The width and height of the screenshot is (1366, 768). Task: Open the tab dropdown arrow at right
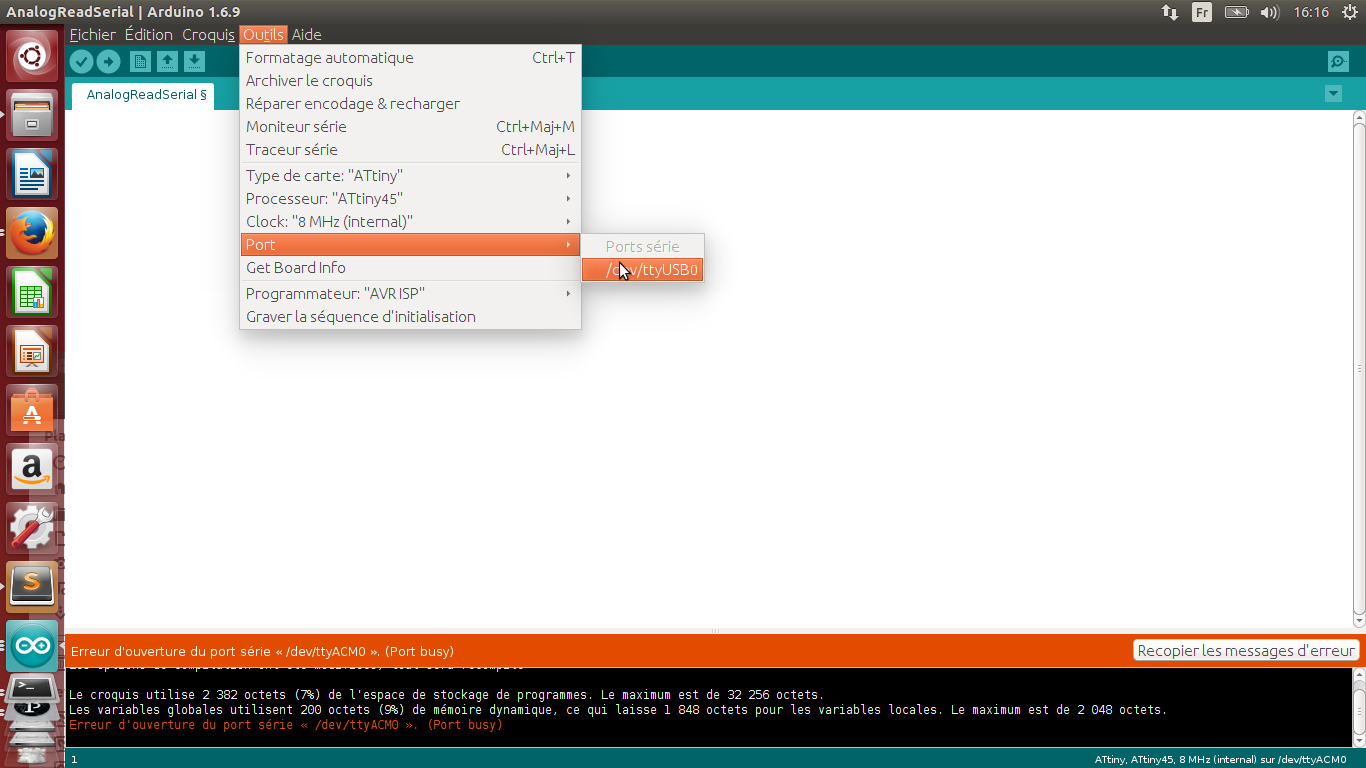tap(1333, 93)
